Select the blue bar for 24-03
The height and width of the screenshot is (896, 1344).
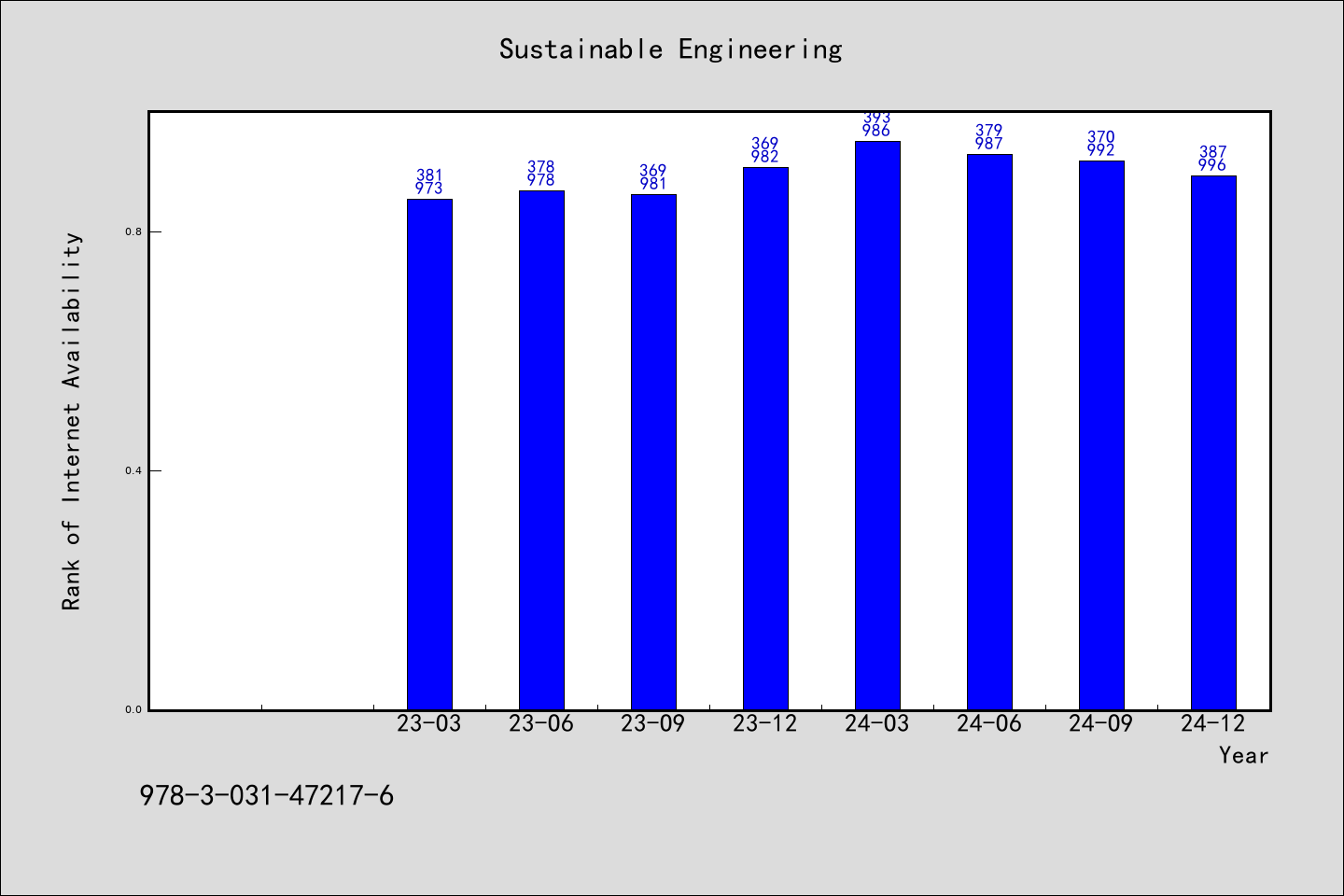click(x=877, y=426)
